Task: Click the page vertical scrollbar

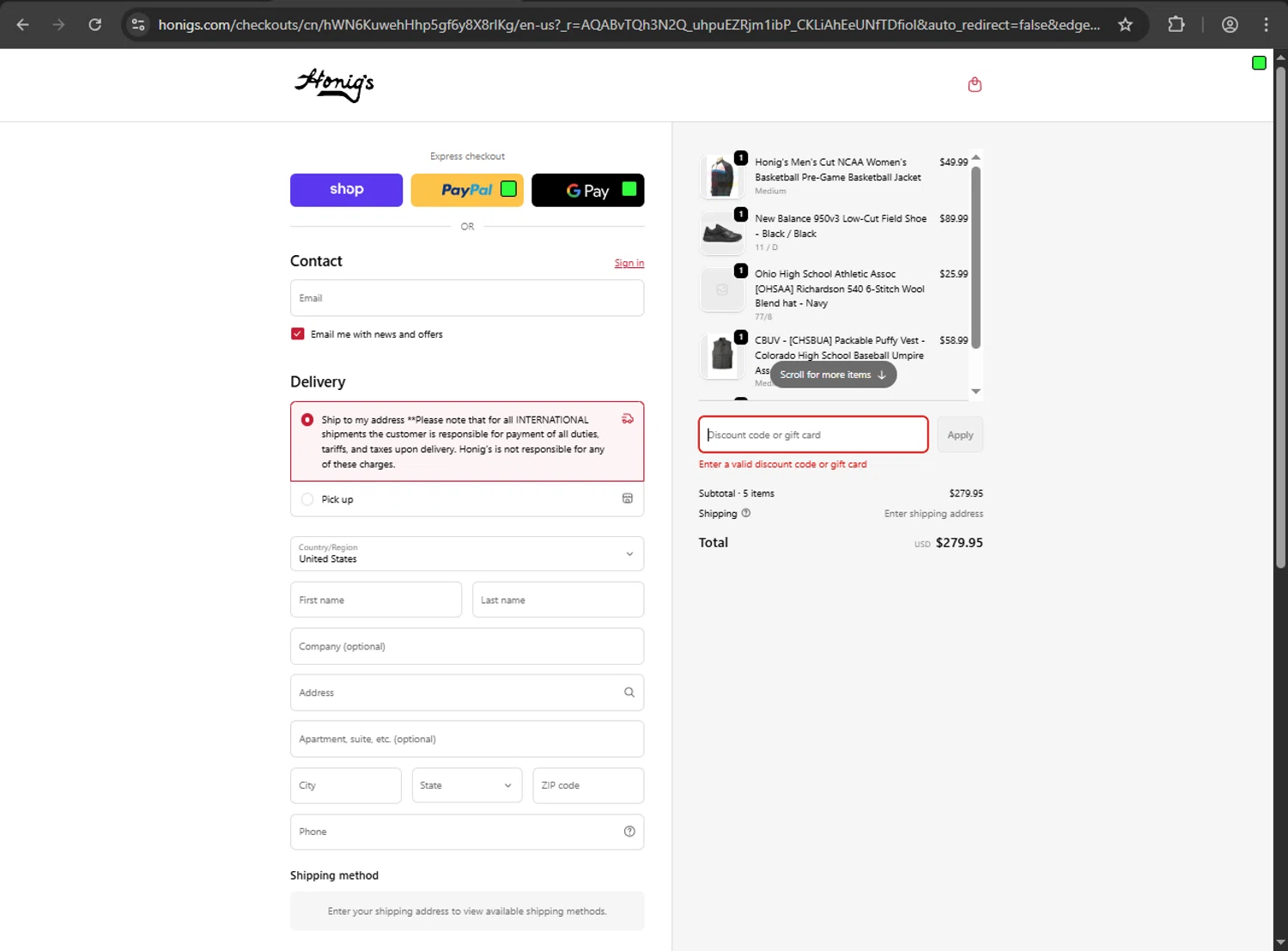Action: [1280, 318]
